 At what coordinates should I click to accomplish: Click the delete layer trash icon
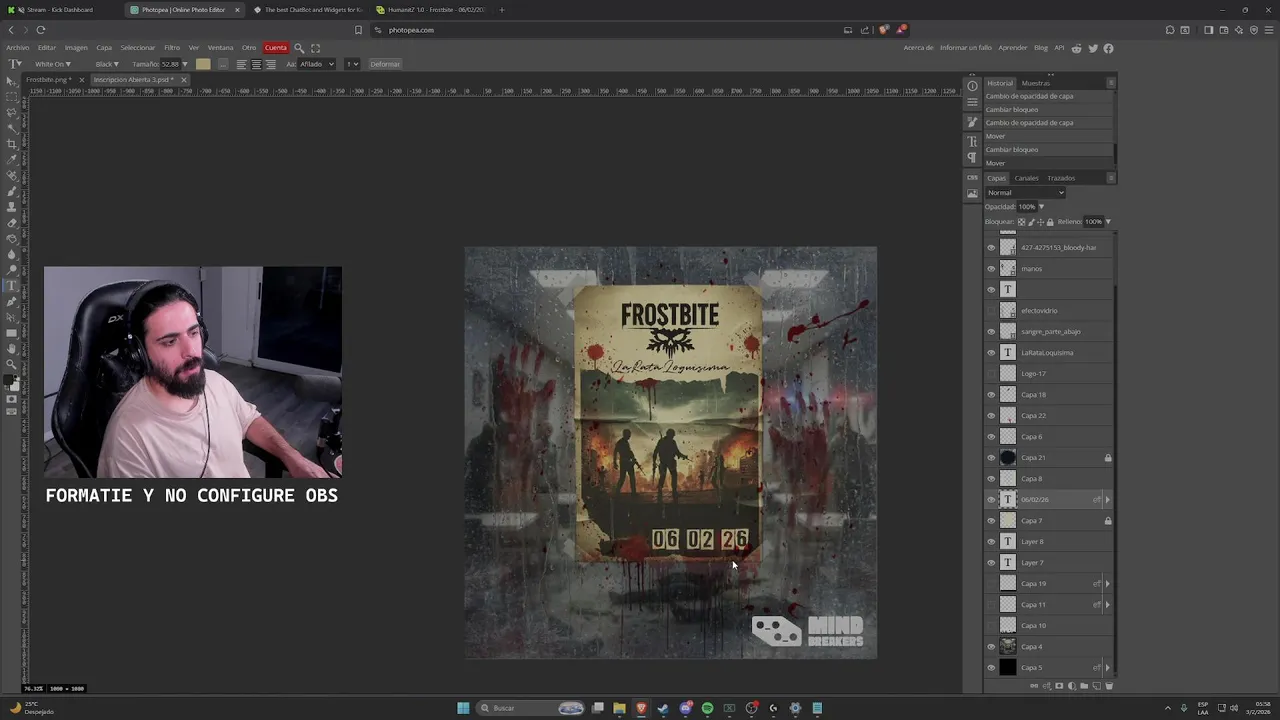pyautogui.click(x=1109, y=686)
